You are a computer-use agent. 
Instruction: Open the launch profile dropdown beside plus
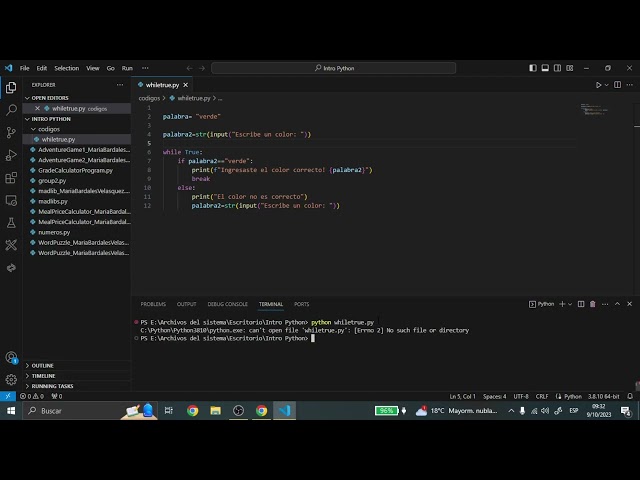tap(570, 304)
